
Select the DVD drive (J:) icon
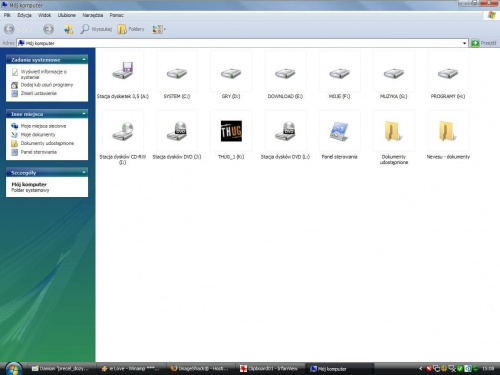coord(177,131)
